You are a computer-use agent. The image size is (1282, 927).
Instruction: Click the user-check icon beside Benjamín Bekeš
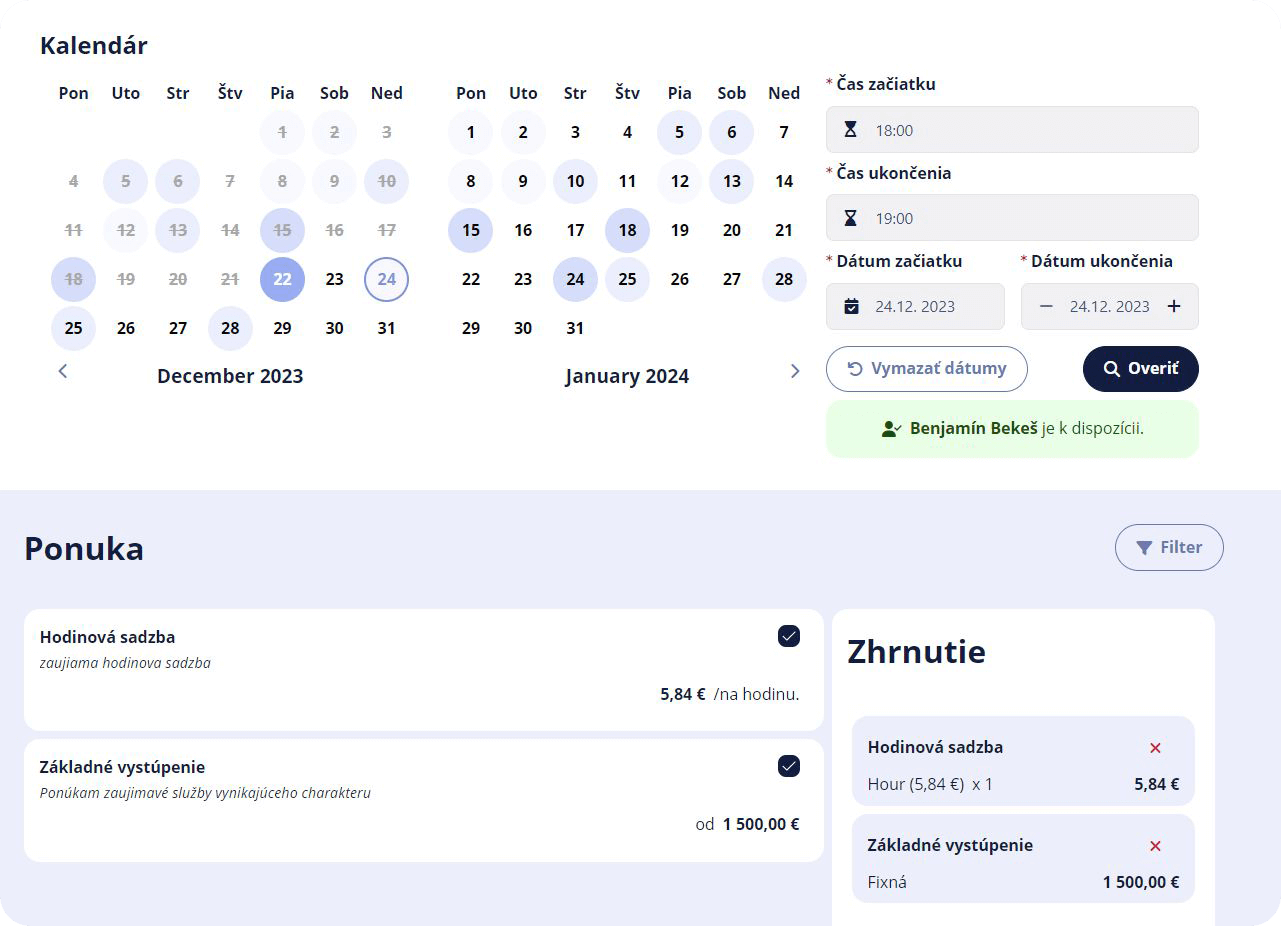pyautogui.click(x=892, y=429)
